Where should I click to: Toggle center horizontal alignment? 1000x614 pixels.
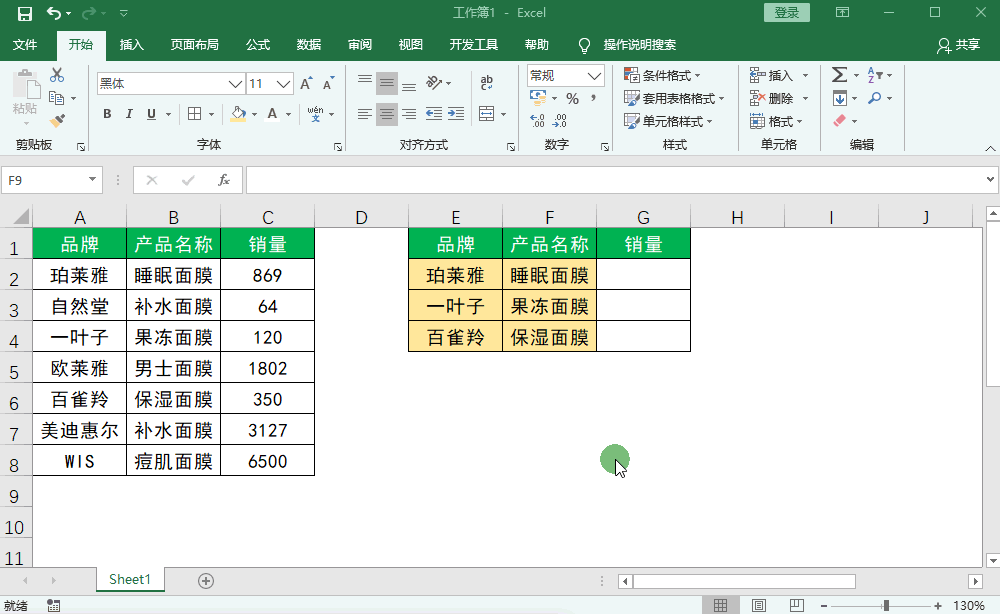(x=386, y=115)
